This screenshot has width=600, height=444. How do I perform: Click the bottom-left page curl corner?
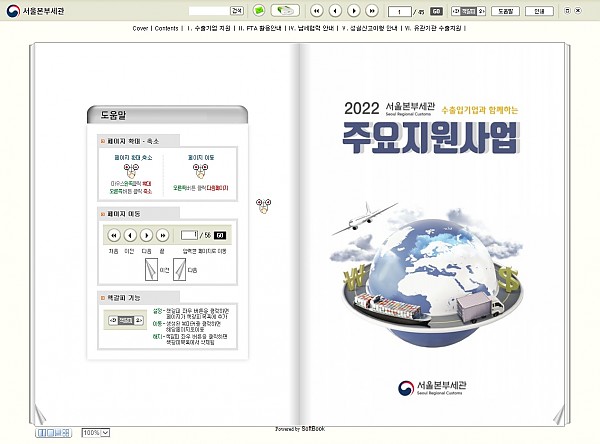pyautogui.click(x=40, y=415)
